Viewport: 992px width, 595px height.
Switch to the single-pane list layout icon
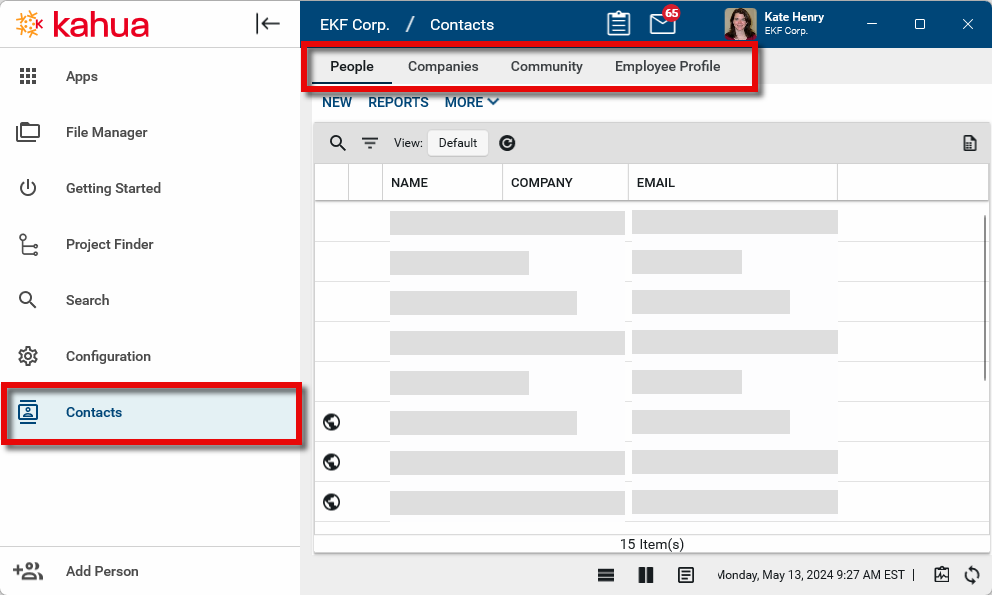click(x=605, y=575)
